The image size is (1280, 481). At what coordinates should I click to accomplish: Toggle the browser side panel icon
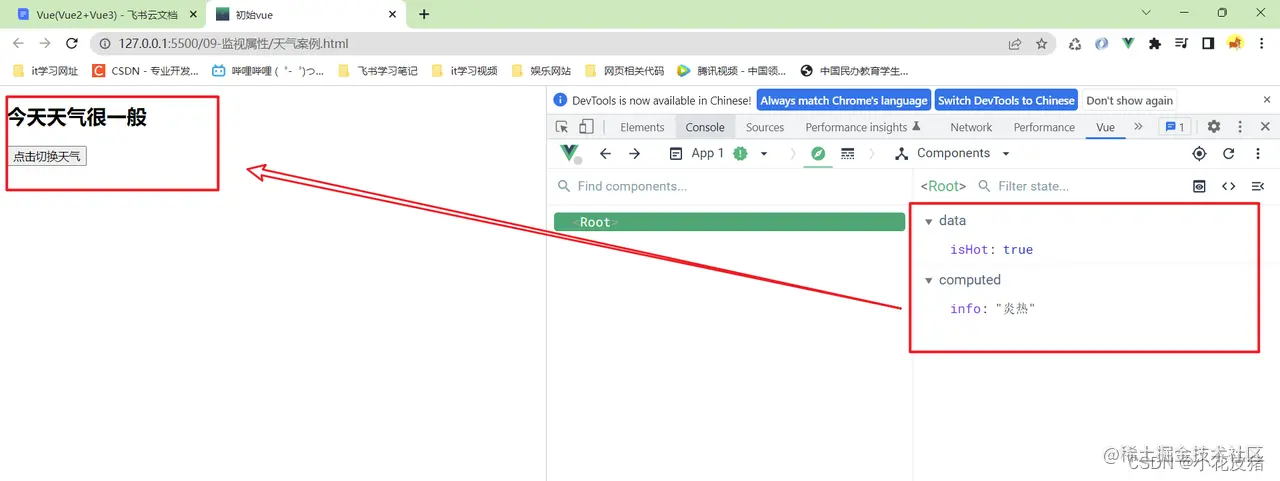[x=1208, y=44]
